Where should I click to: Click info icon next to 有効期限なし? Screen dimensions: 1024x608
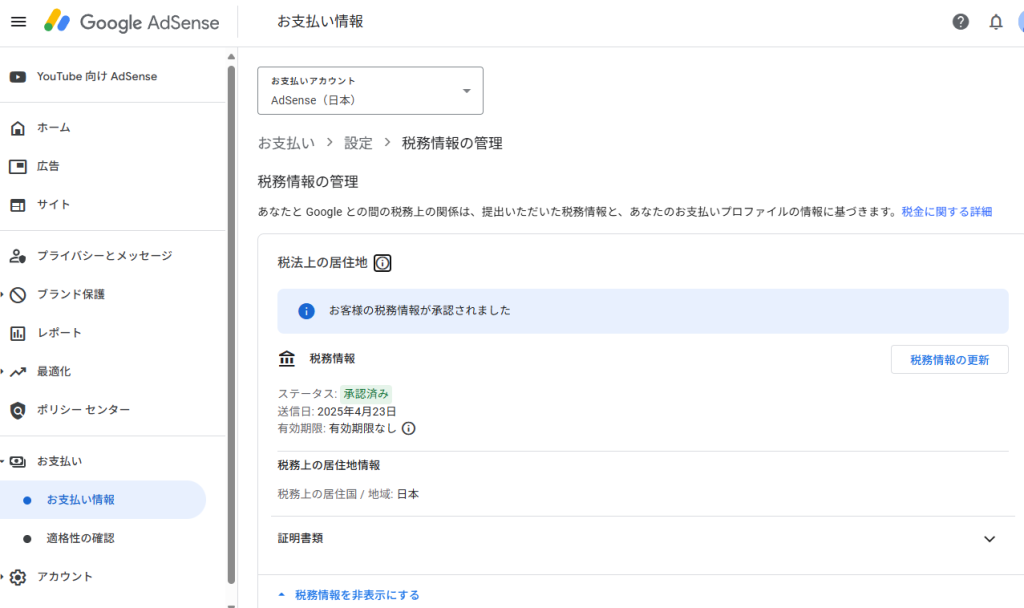(x=408, y=428)
